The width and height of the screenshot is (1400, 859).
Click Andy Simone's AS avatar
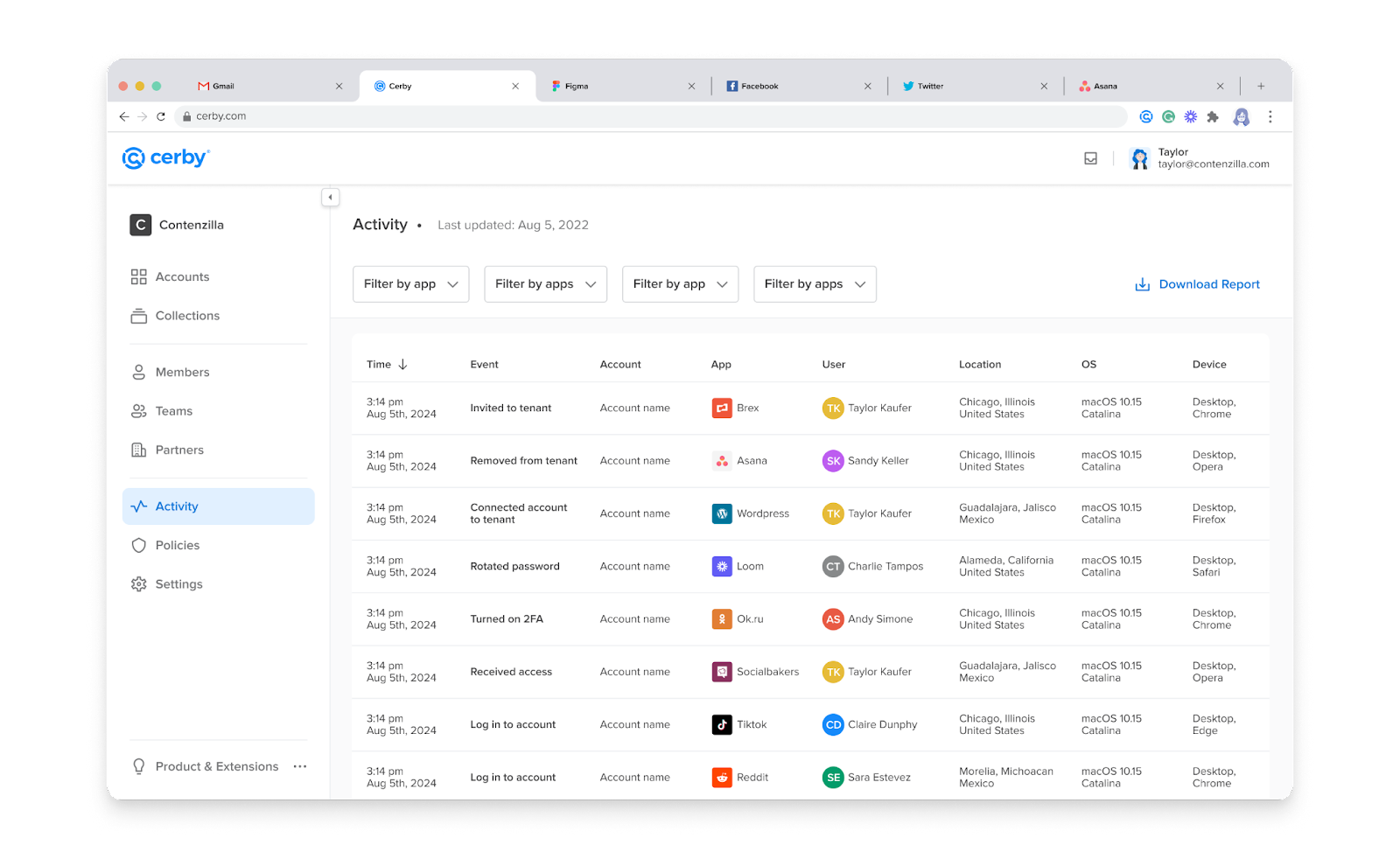click(833, 619)
